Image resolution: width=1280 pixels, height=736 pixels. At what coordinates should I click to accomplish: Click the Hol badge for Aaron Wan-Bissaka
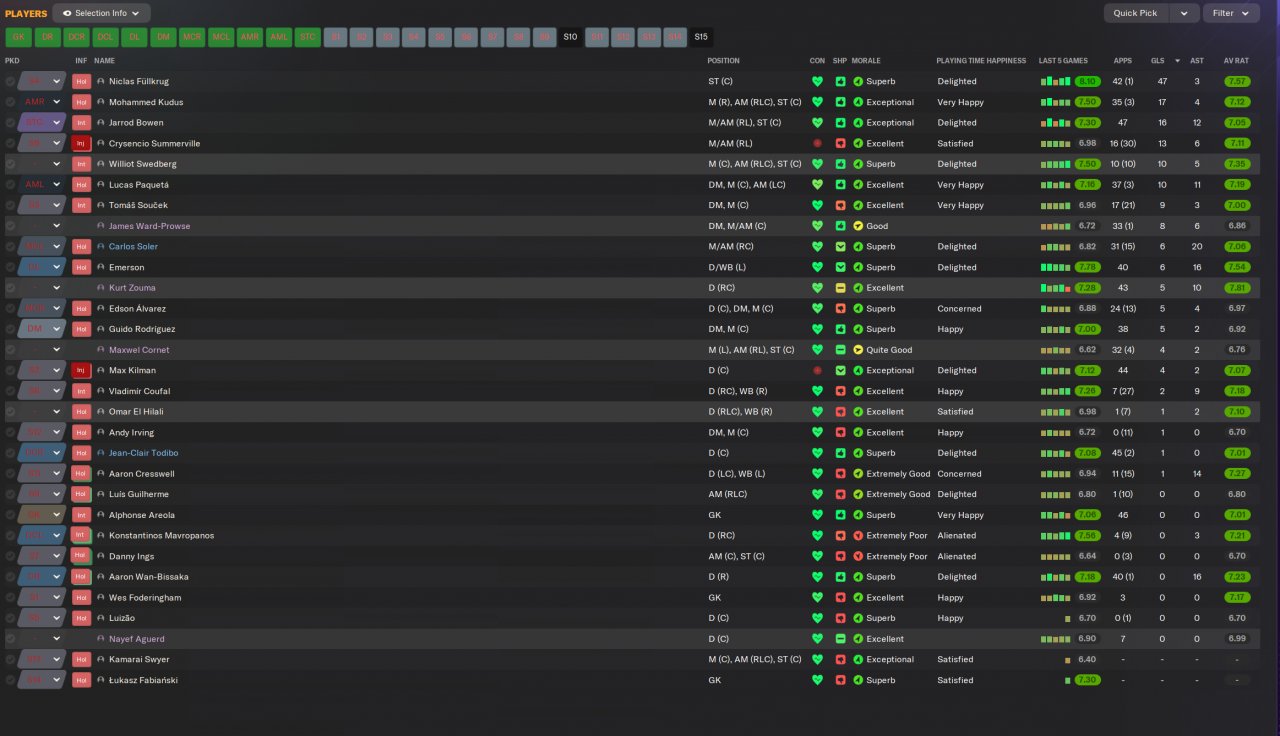coord(81,577)
